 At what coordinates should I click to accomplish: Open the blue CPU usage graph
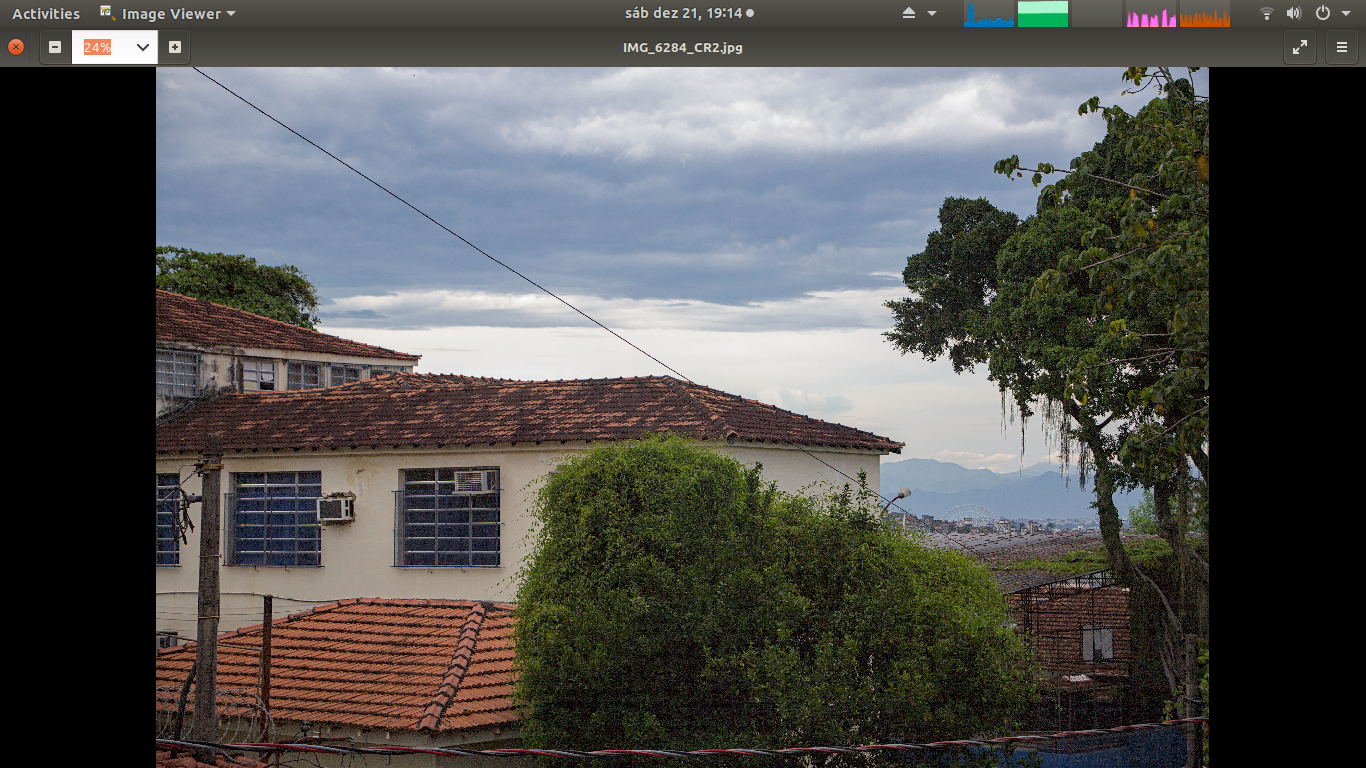point(989,14)
